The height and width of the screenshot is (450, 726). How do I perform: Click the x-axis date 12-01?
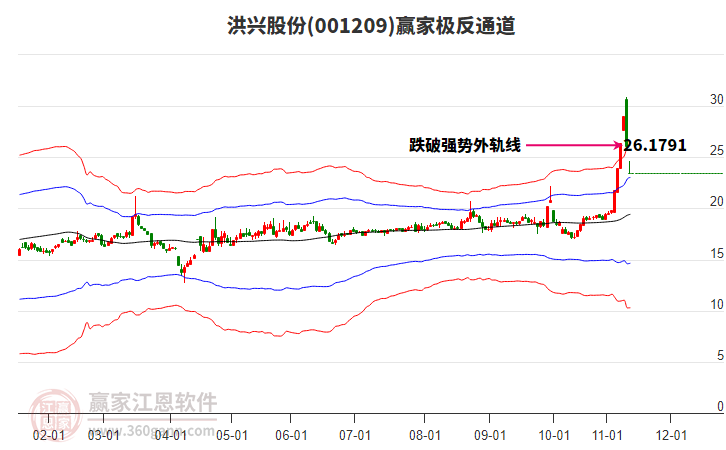tap(671, 436)
